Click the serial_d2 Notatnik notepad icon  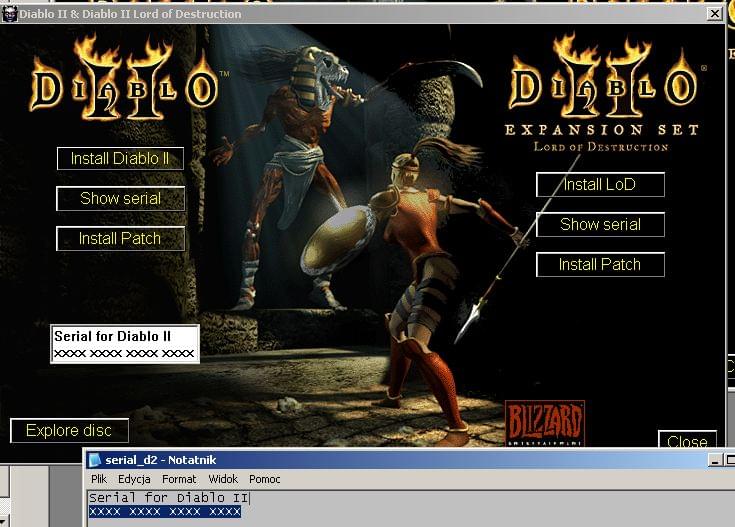pyautogui.click(x=95, y=460)
